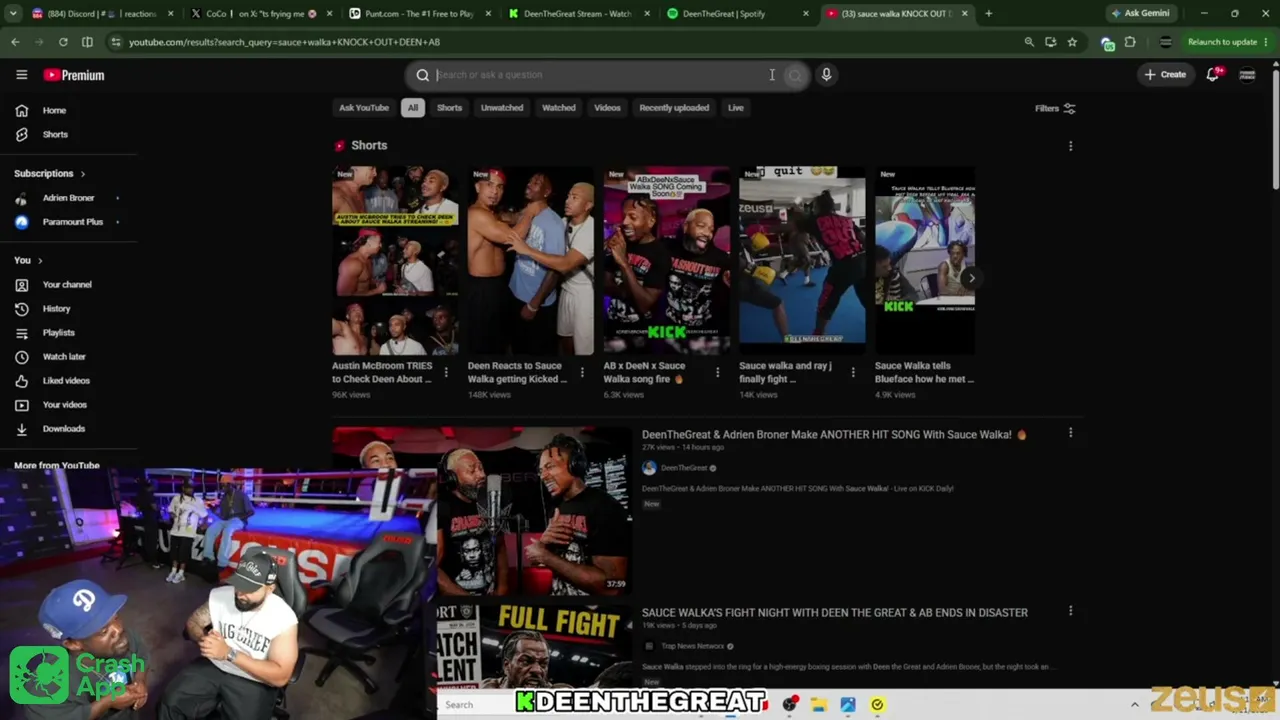Switch to the Discord browser tab
The height and width of the screenshot is (720, 1280).
click(100, 14)
